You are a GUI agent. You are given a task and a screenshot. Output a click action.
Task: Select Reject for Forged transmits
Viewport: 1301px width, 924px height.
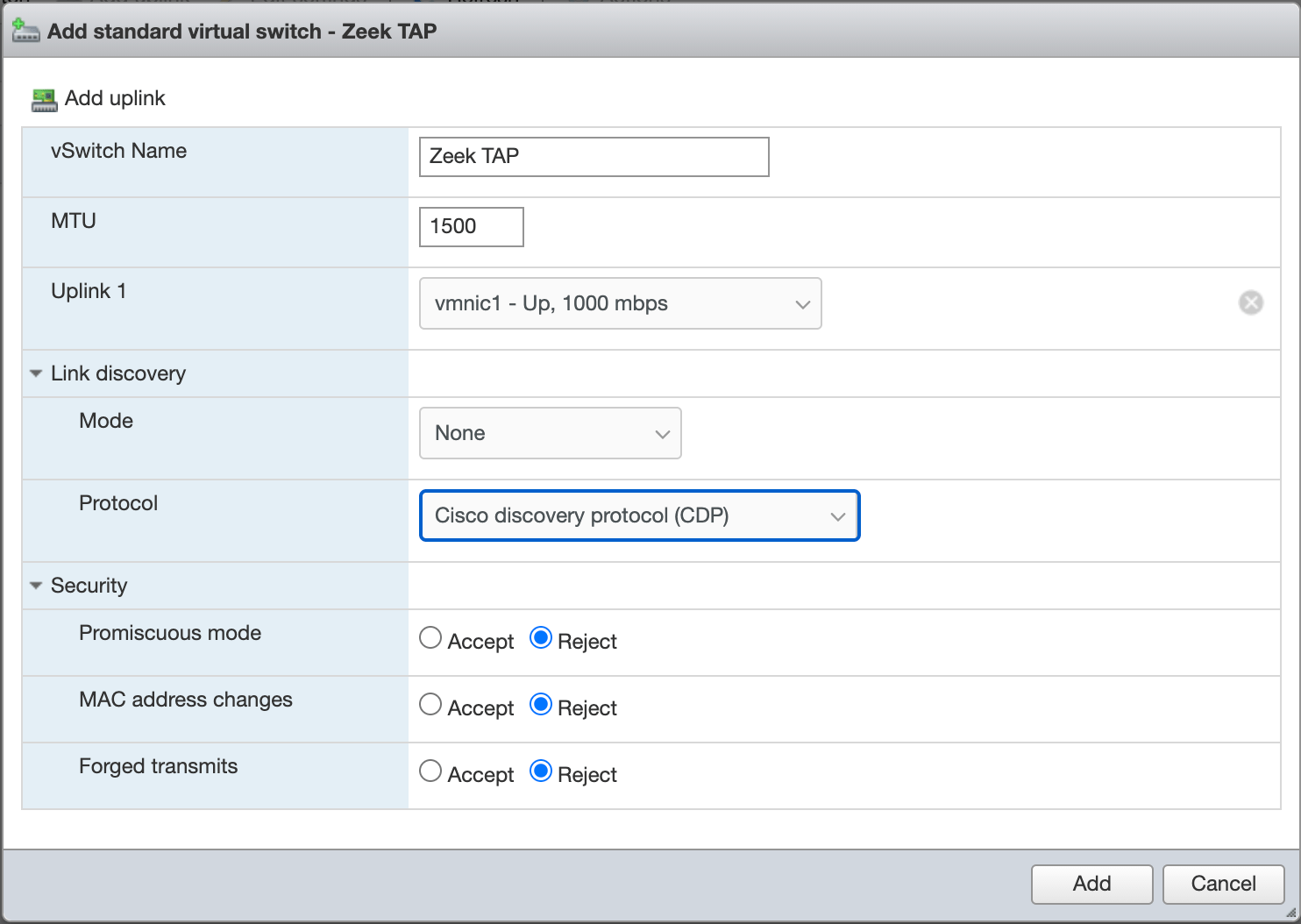(542, 771)
